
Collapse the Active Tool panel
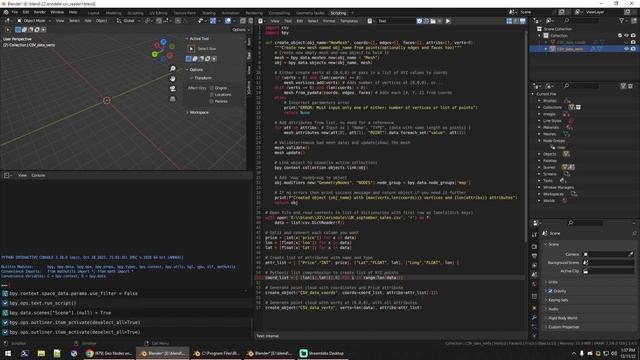pyautogui.click(x=198, y=38)
